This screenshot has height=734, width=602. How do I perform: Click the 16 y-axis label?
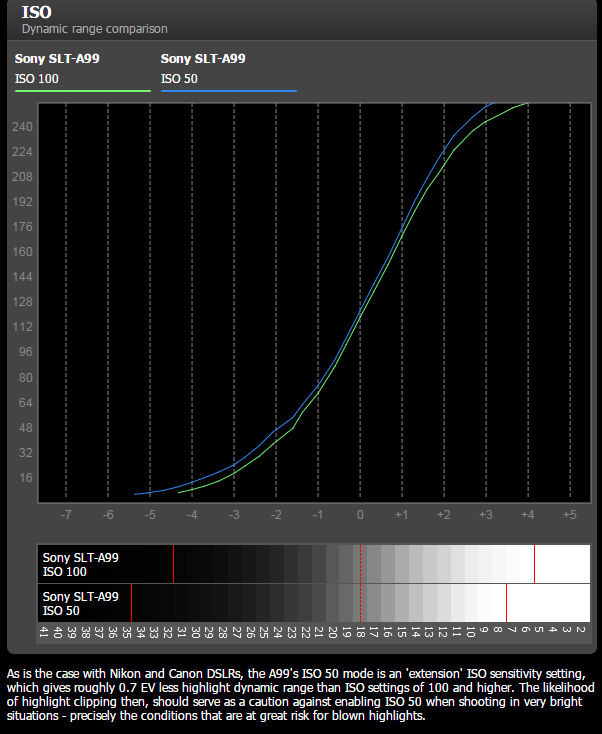coord(26,478)
